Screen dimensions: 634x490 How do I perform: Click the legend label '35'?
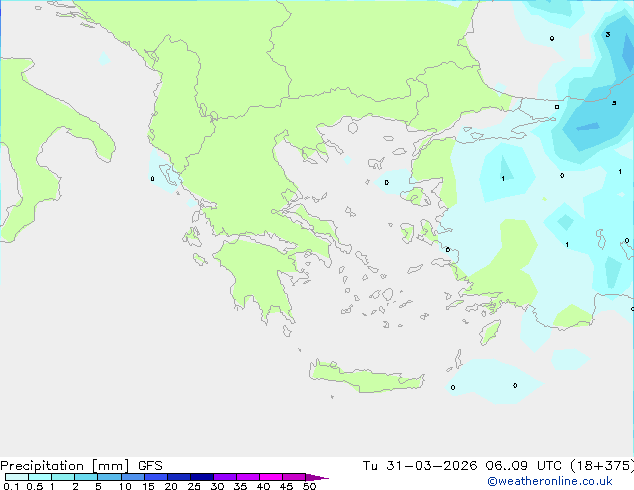click(240, 486)
